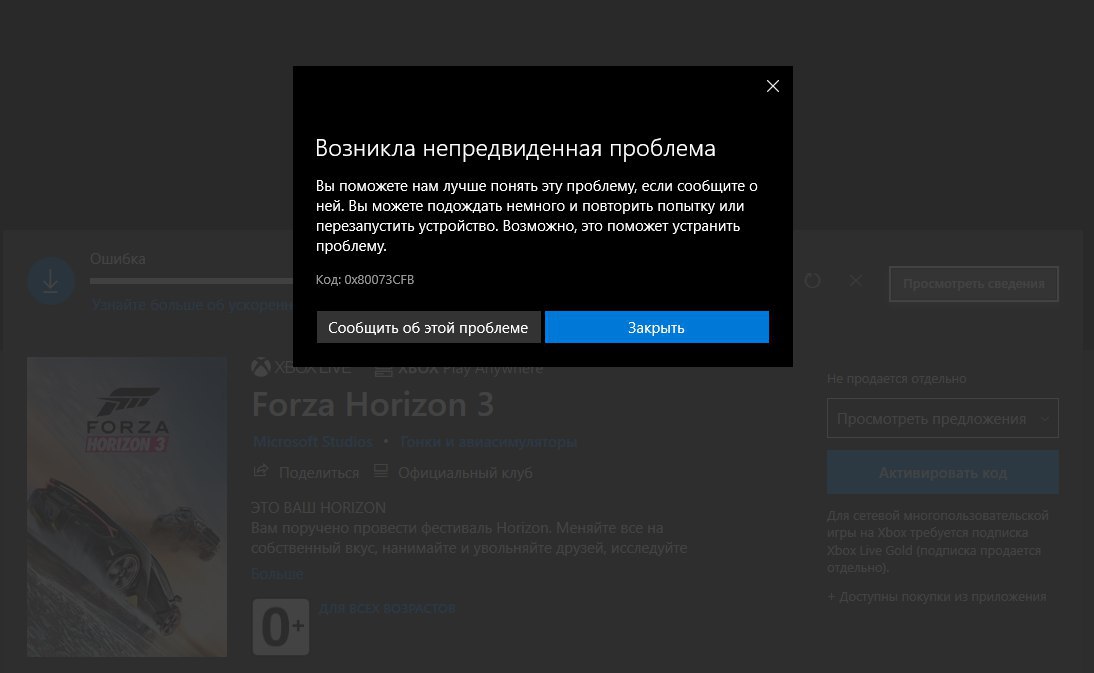Expand description with Больше link
This screenshot has height=673, width=1094.
pyautogui.click(x=277, y=573)
